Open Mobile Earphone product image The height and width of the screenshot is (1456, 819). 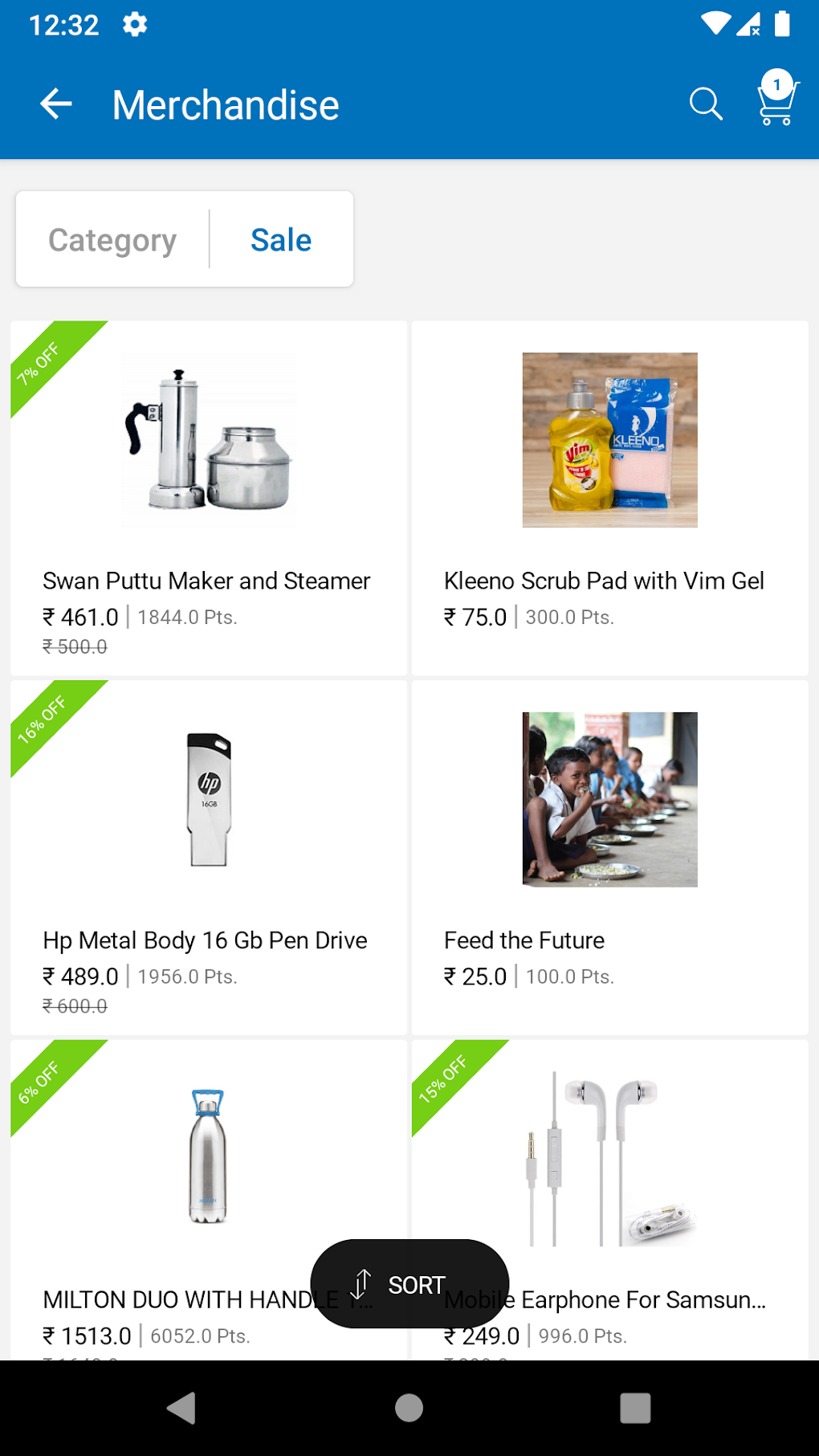[610, 1159]
